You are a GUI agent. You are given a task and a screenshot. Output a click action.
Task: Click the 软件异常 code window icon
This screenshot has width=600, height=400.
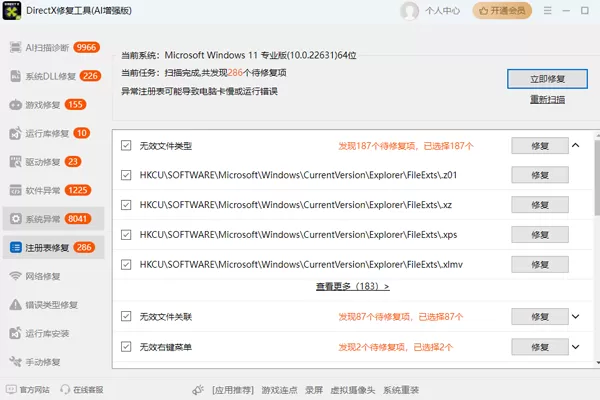(15, 190)
